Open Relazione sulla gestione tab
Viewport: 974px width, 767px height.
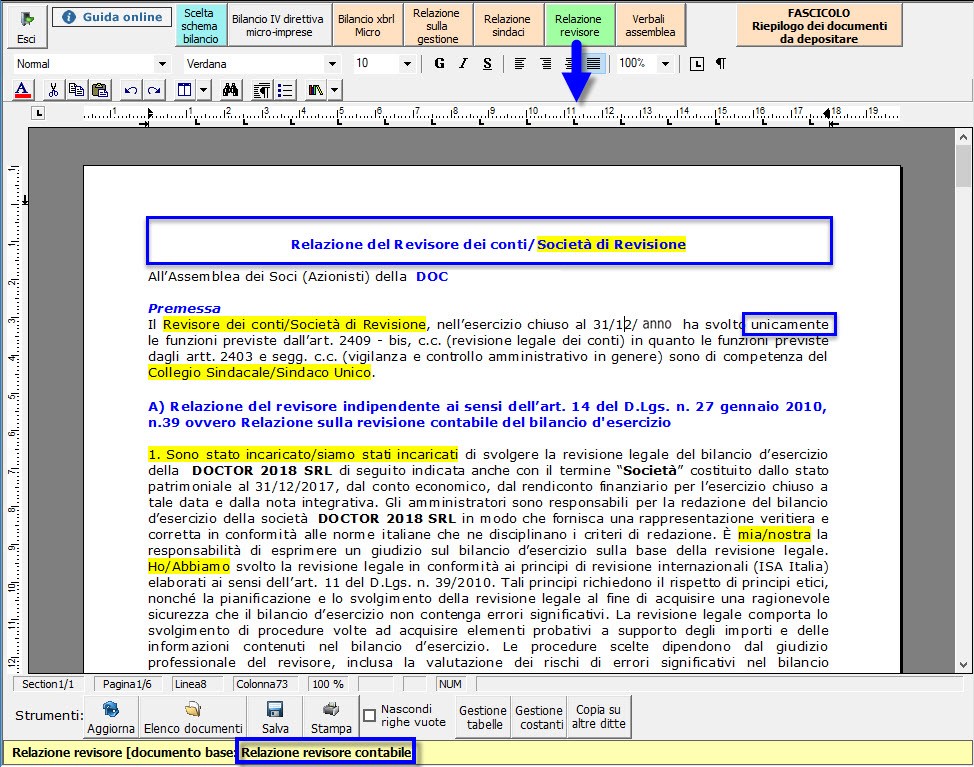437,25
